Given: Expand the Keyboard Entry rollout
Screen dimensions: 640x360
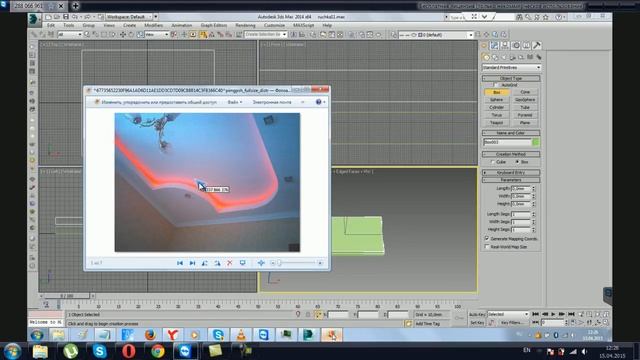Looking at the screenshot, I should (511, 173).
